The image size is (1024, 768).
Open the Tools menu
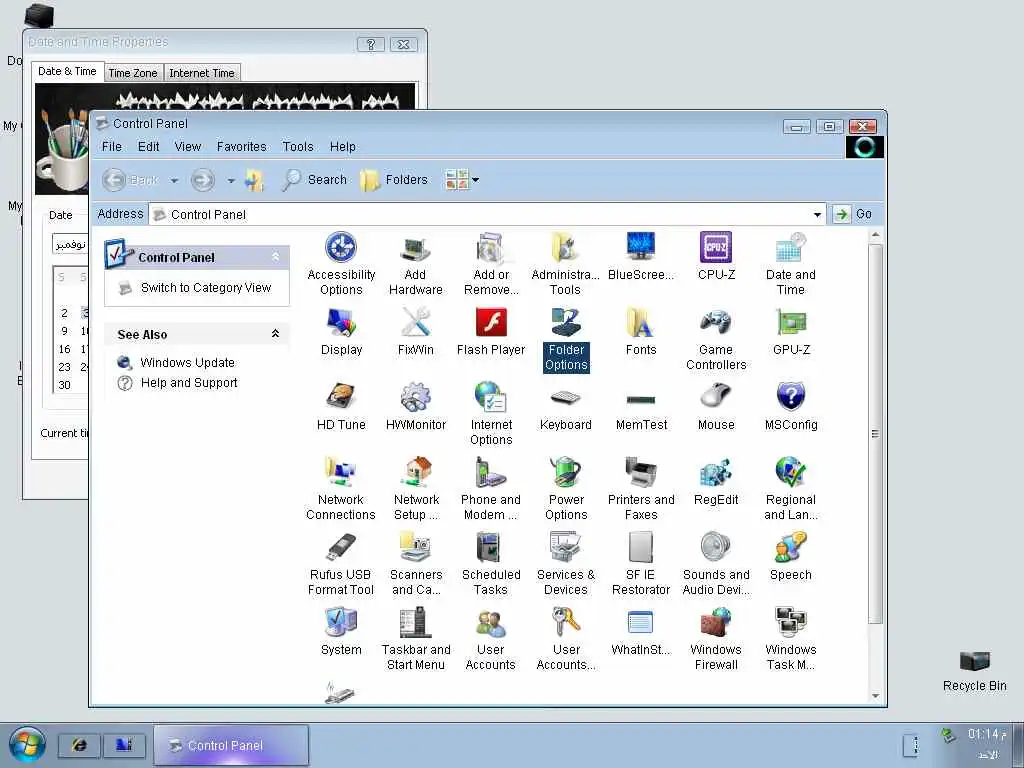click(298, 146)
